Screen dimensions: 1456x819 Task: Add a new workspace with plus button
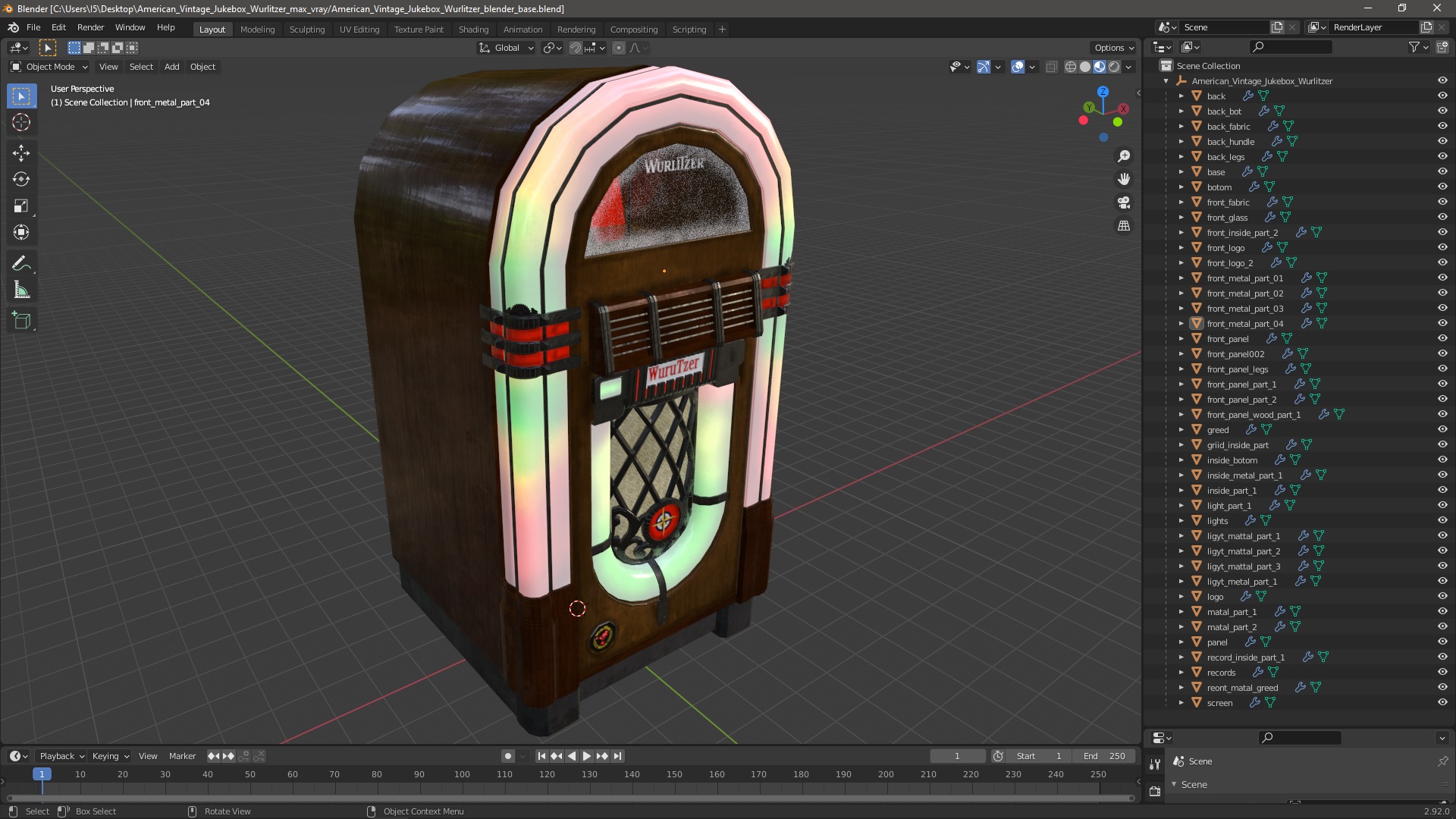722,30
